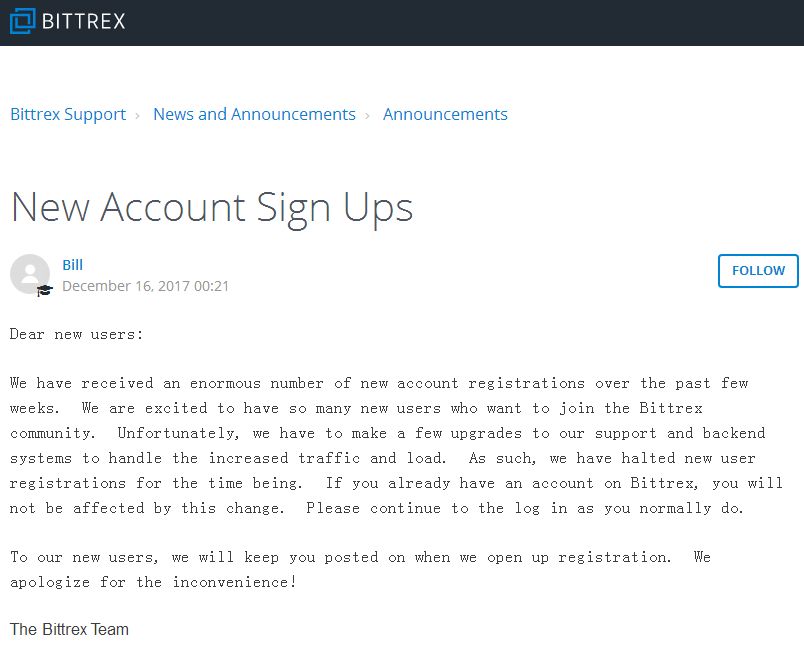This screenshot has width=804, height=647.
Task: Click the graduation cap badge icon
Action: 45,291
